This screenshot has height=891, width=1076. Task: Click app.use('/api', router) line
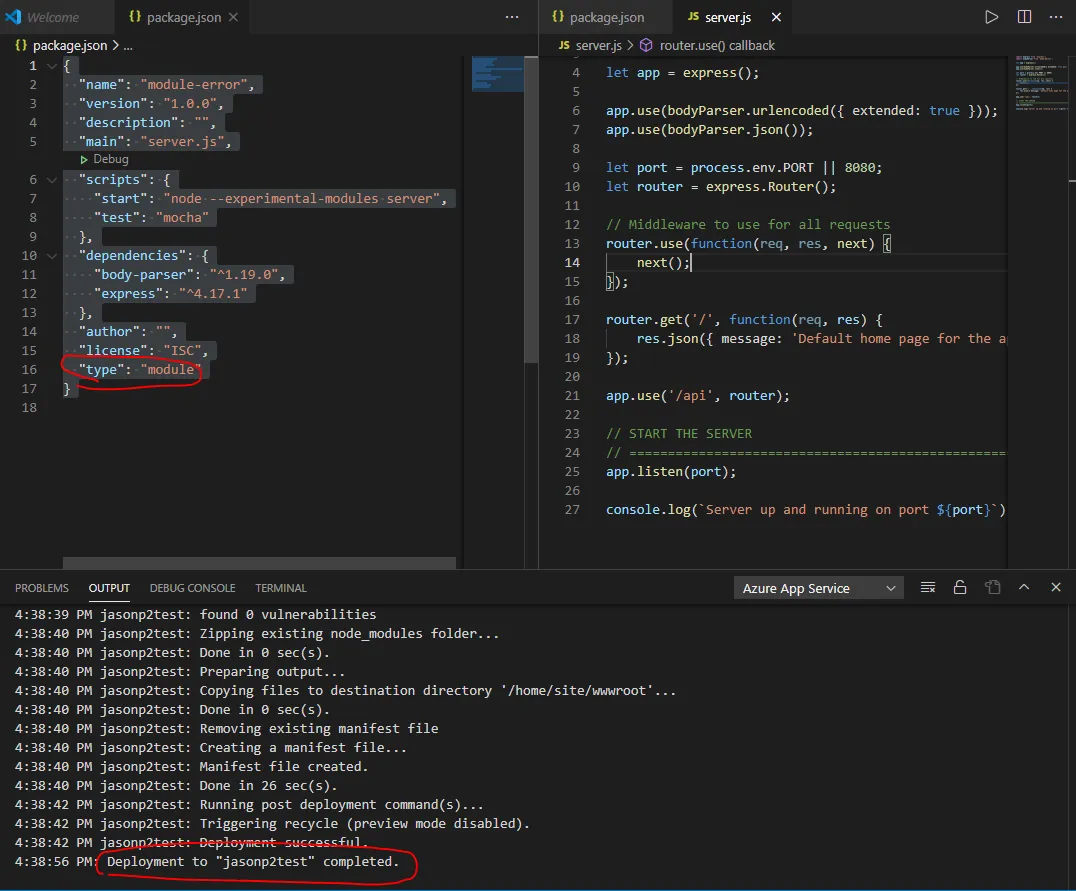(697, 395)
